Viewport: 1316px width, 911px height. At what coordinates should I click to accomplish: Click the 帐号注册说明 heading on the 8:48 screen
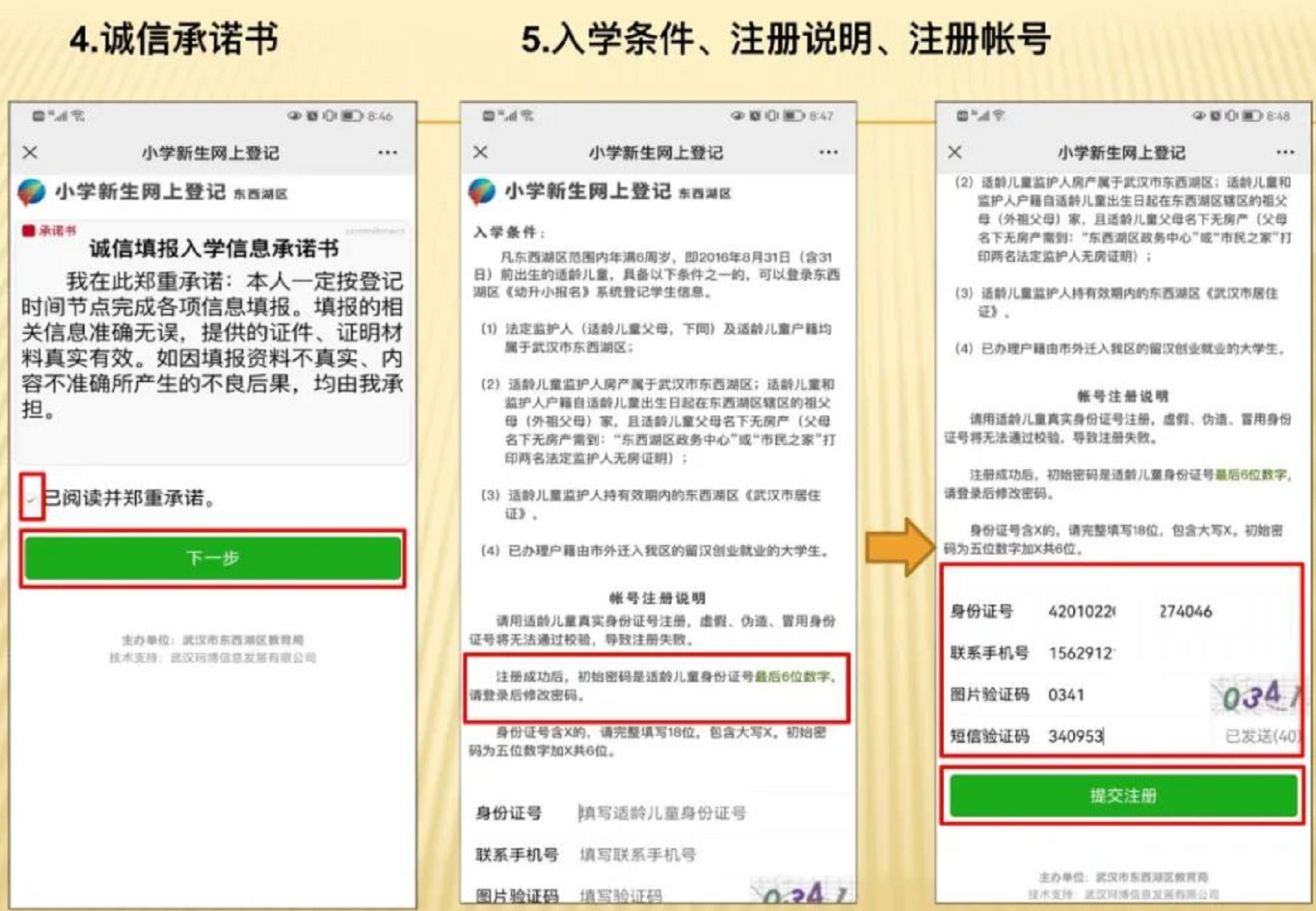[x=1123, y=396]
